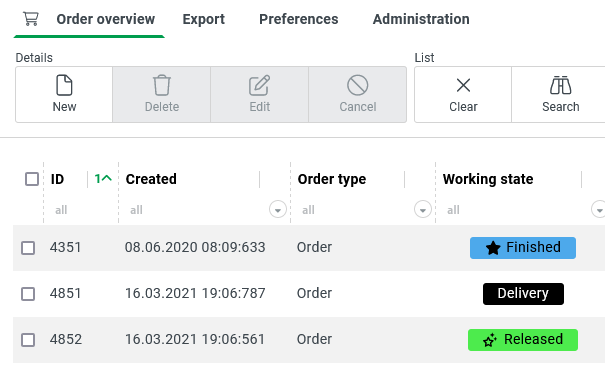
Task: Click date 16.03.2021 19:06:787
Action: tap(195, 293)
